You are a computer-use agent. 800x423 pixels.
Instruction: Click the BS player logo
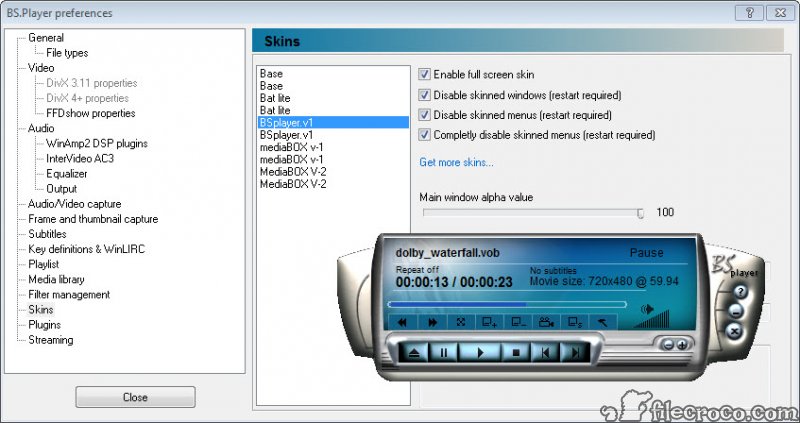[x=734, y=266]
